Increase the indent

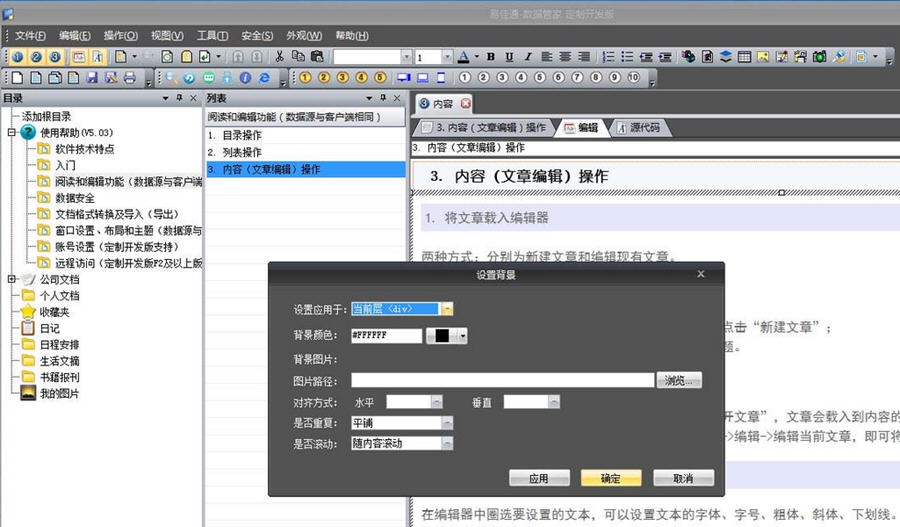click(665, 56)
